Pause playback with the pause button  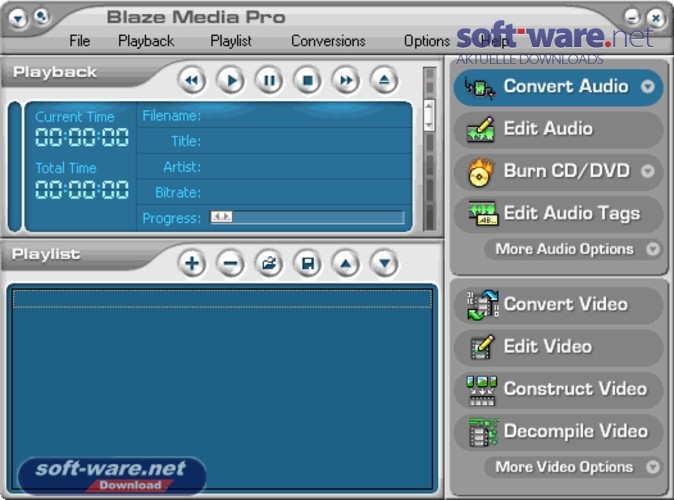269,80
